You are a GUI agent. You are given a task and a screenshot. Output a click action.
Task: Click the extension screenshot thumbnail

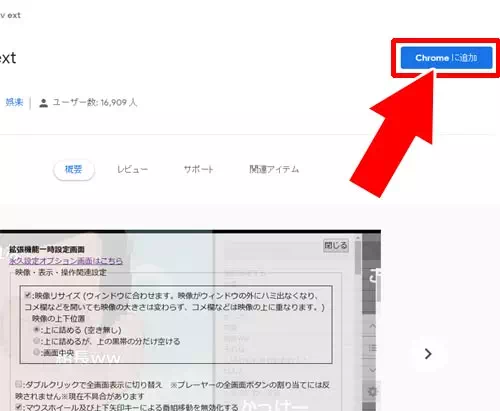(190, 320)
